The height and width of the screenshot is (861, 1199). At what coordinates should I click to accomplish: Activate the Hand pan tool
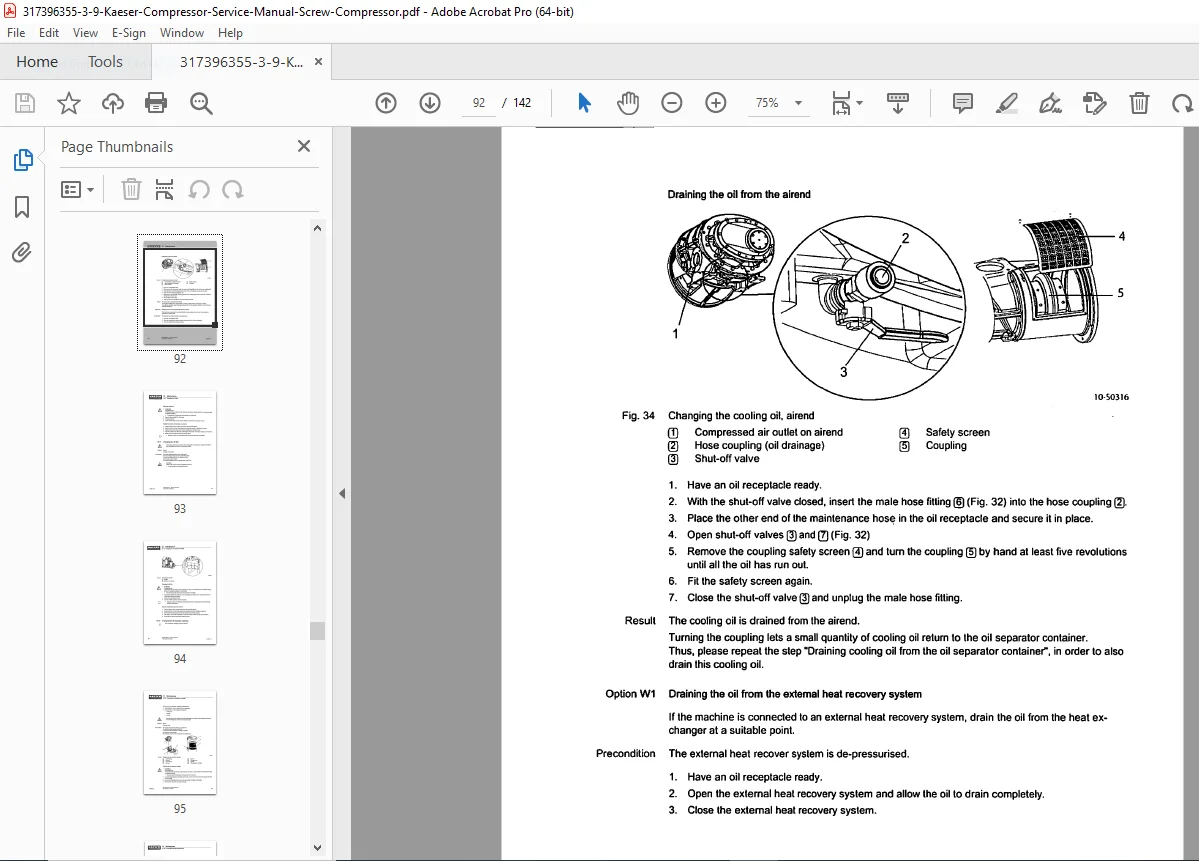(x=628, y=102)
